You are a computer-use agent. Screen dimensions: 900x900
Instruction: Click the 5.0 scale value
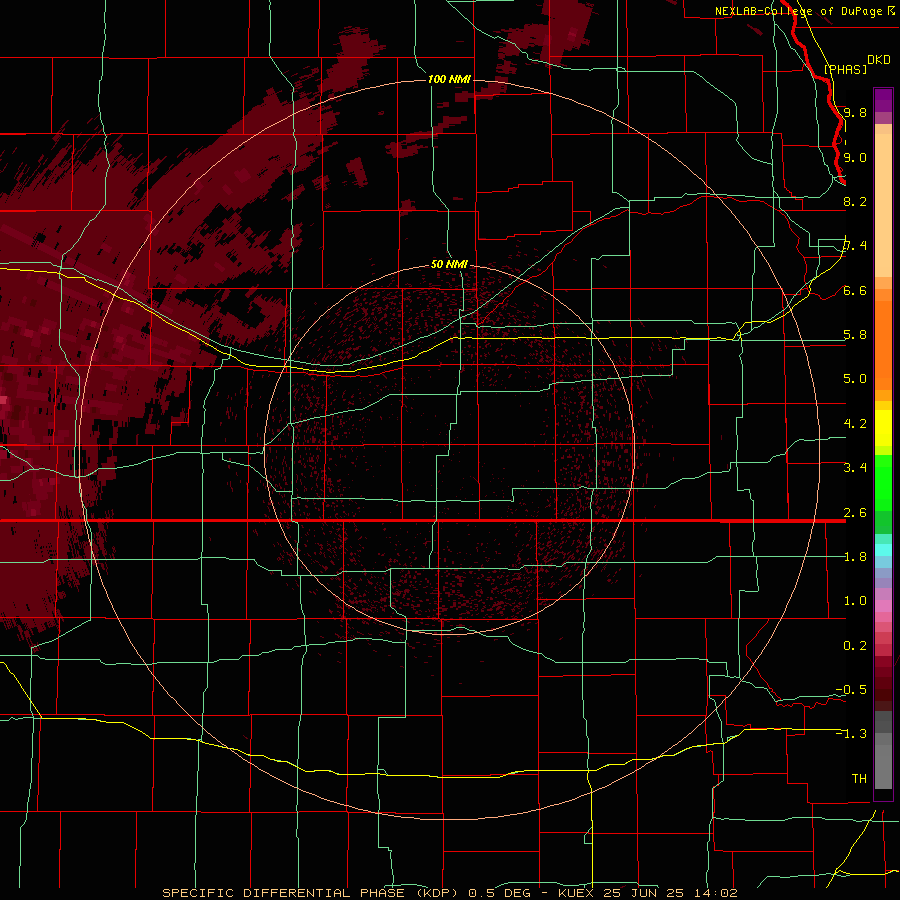[x=855, y=379]
